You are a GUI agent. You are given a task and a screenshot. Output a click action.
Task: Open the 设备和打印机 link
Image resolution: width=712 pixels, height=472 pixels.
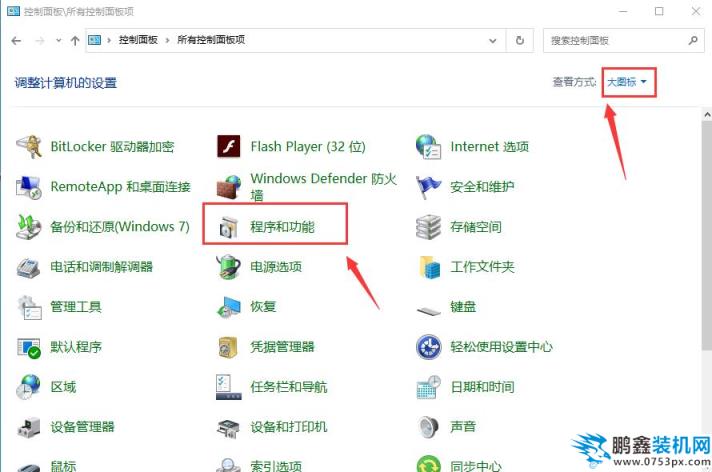(x=288, y=427)
